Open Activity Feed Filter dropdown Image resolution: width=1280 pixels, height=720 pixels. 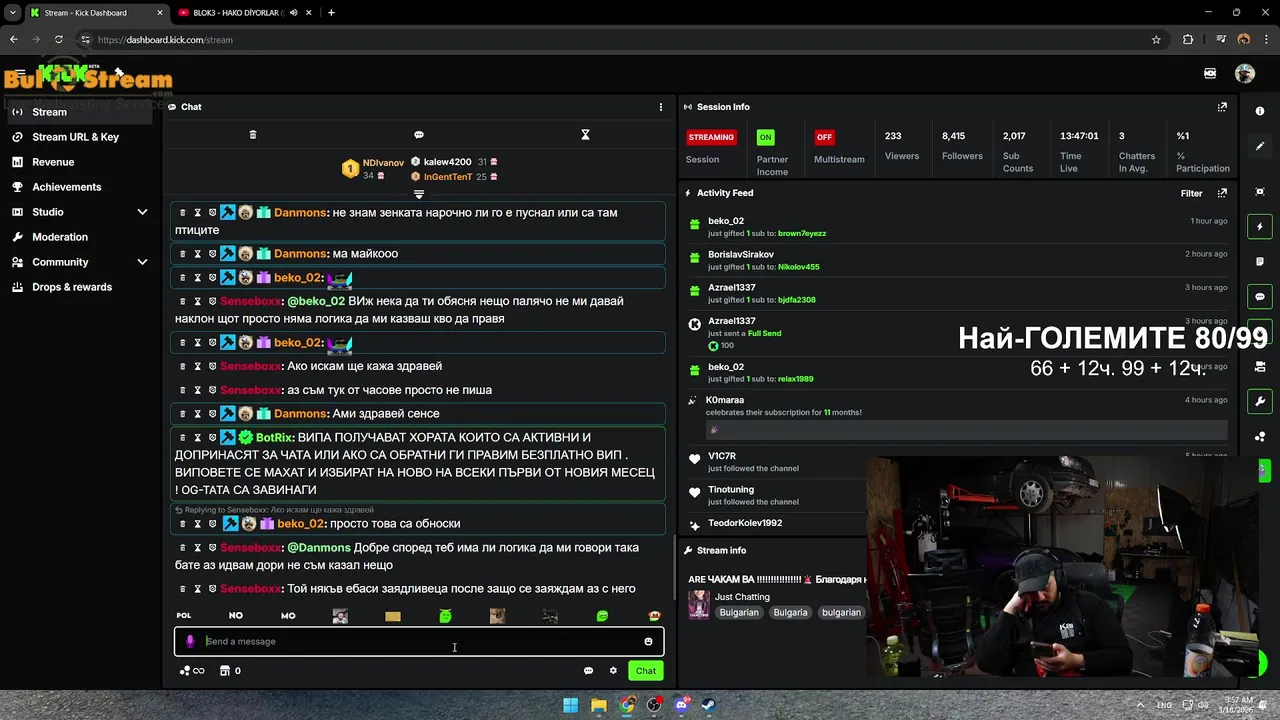[1191, 193]
